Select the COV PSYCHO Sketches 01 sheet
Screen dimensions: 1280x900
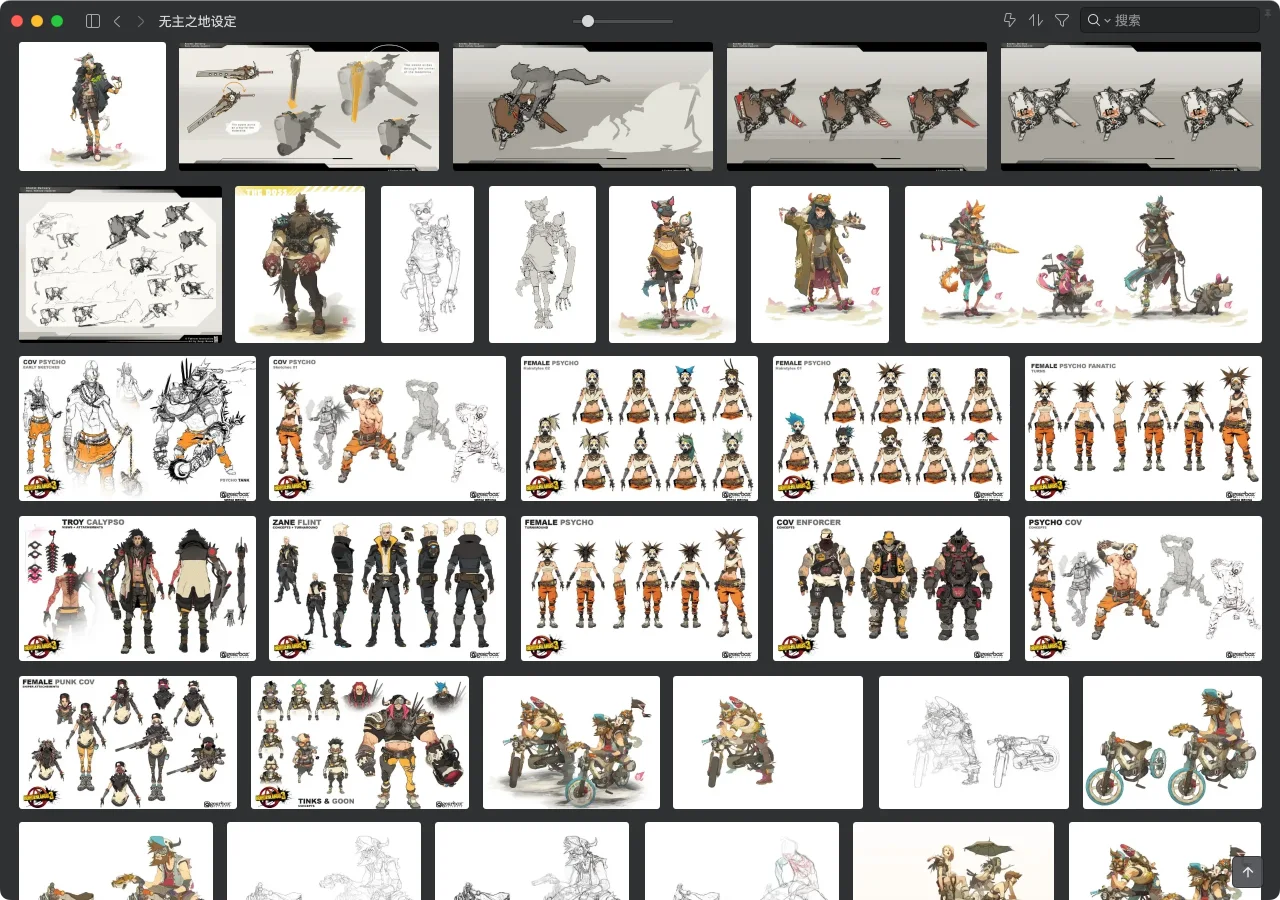click(387, 428)
